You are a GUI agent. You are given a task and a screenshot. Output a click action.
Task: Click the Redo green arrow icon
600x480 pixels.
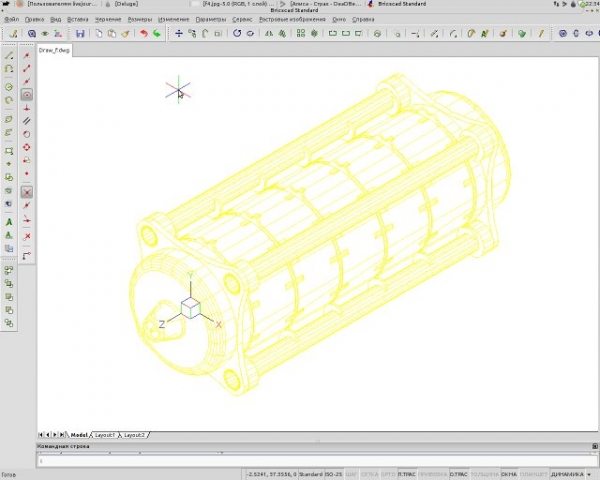pyautogui.click(x=157, y=33)
